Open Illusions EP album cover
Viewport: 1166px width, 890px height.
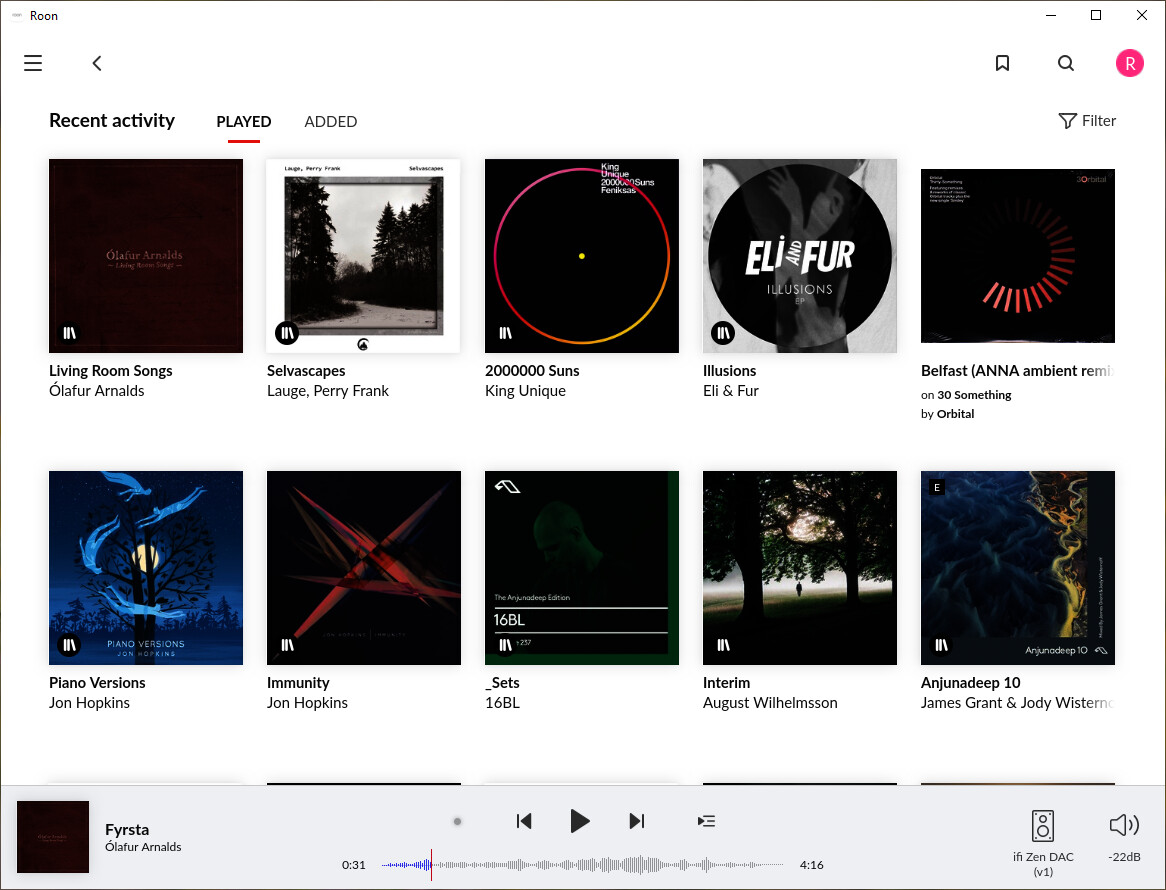[799, 256]
